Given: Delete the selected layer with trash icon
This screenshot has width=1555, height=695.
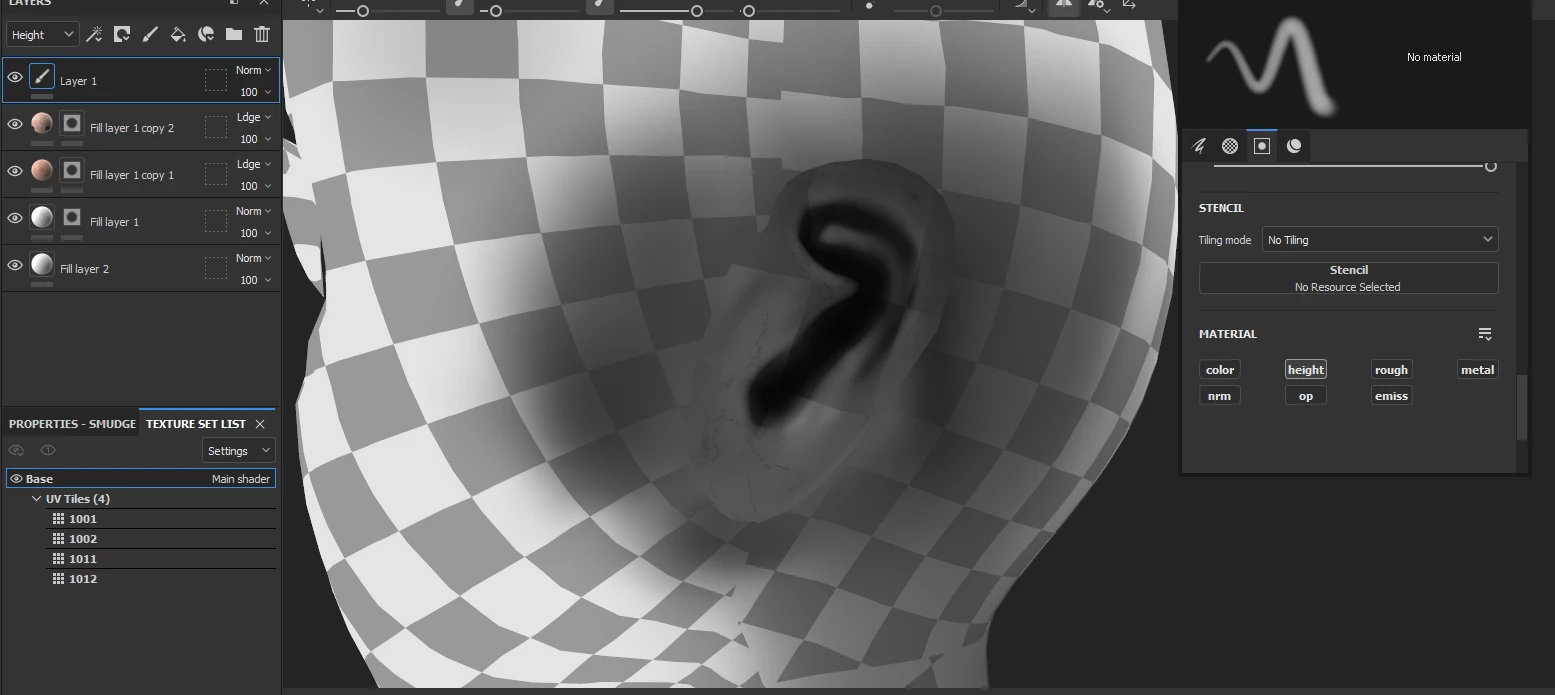Looking at the screenshot, I should [x=262, y=34].
